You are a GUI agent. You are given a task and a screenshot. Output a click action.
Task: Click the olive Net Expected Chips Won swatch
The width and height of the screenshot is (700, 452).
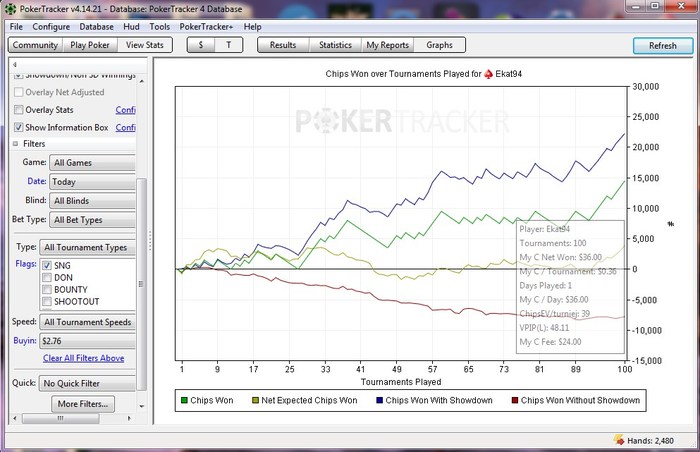(x=255, y=400)
